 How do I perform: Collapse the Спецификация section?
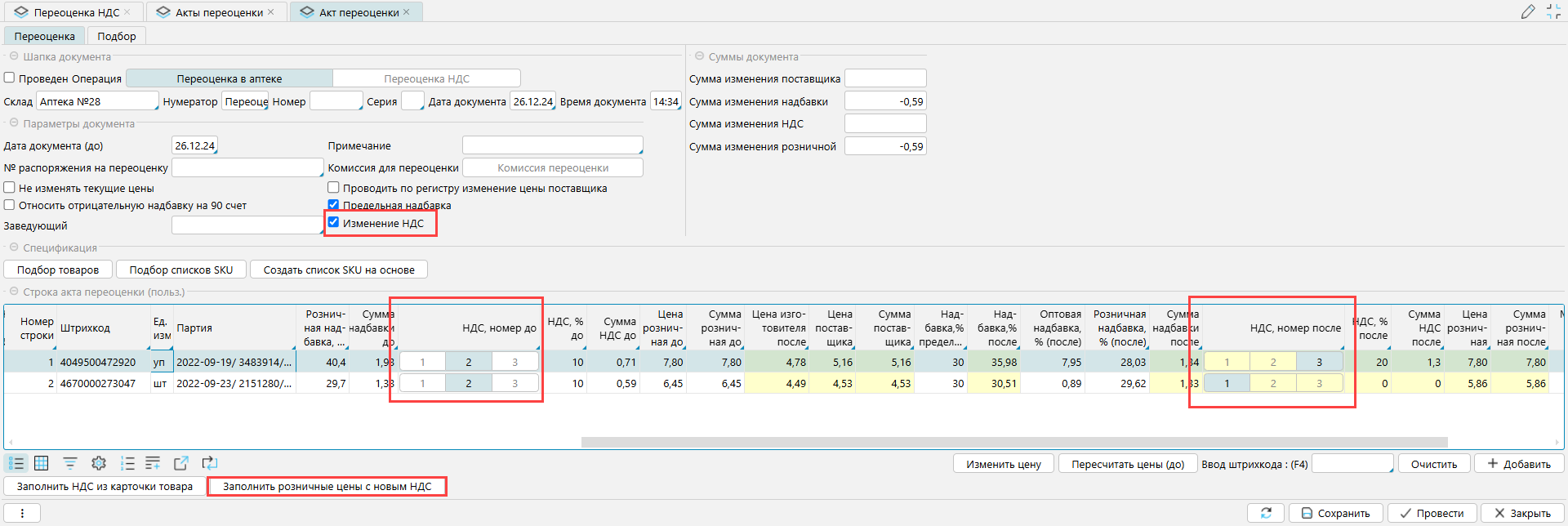click(14, 247)
